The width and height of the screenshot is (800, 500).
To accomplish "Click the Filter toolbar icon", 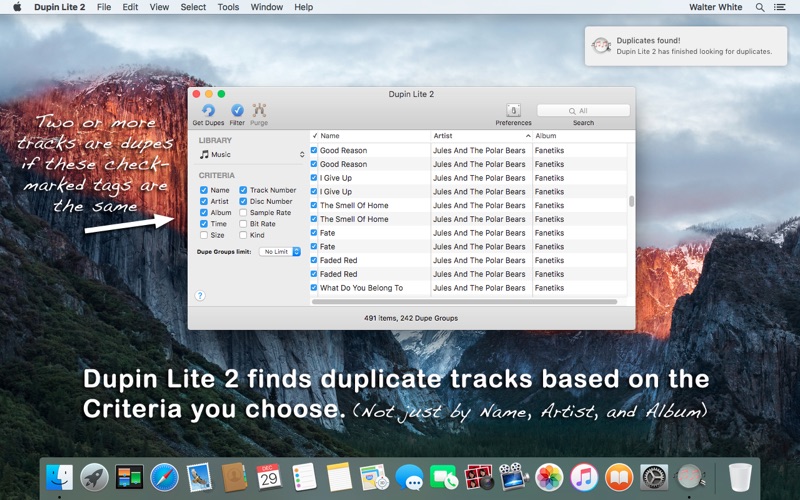I will point(237,111).
